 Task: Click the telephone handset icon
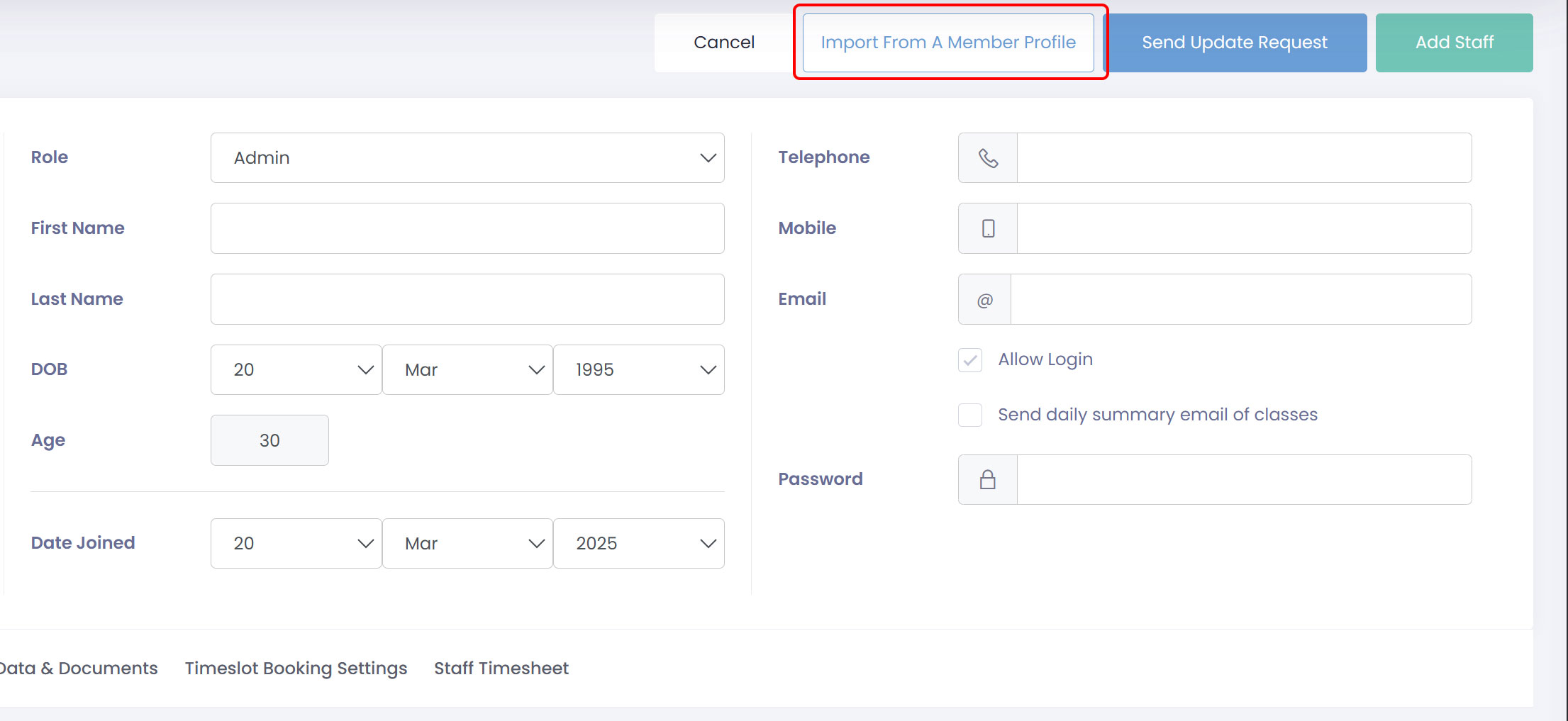click(x=988, y=157)
